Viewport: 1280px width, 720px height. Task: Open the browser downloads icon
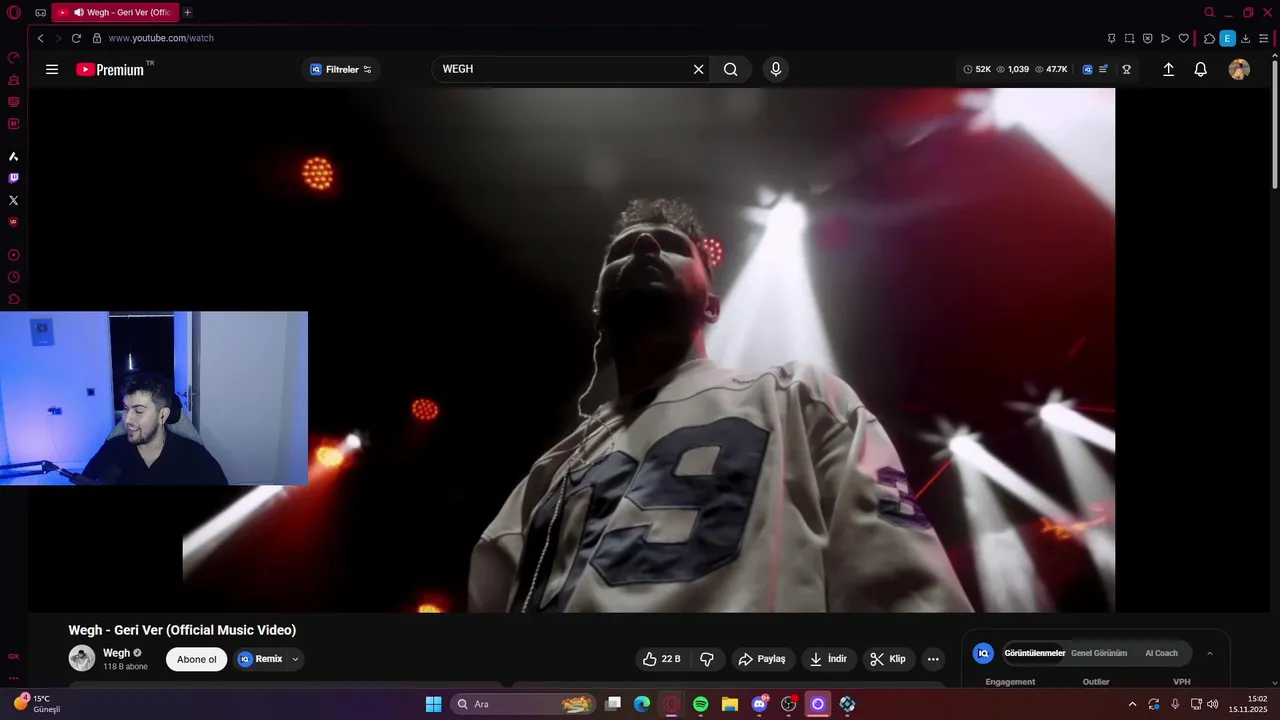tap(1245, 38)
